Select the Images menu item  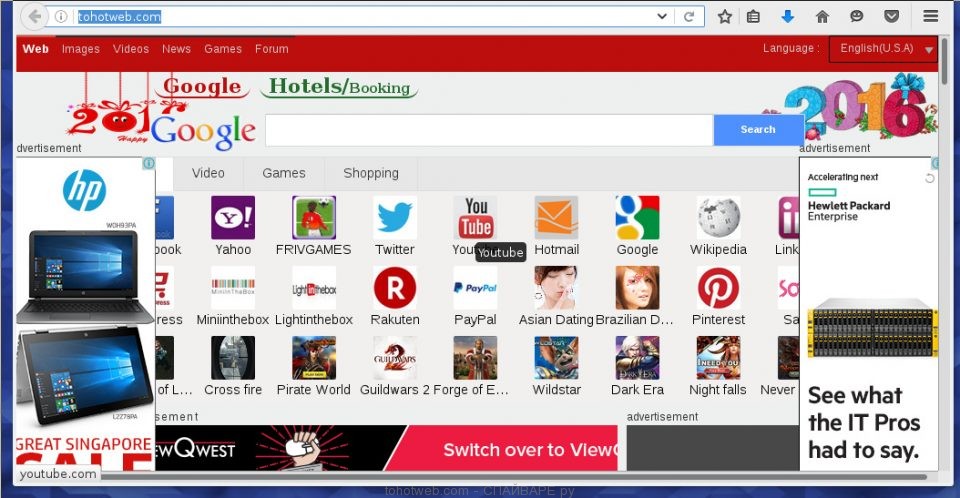81,49
